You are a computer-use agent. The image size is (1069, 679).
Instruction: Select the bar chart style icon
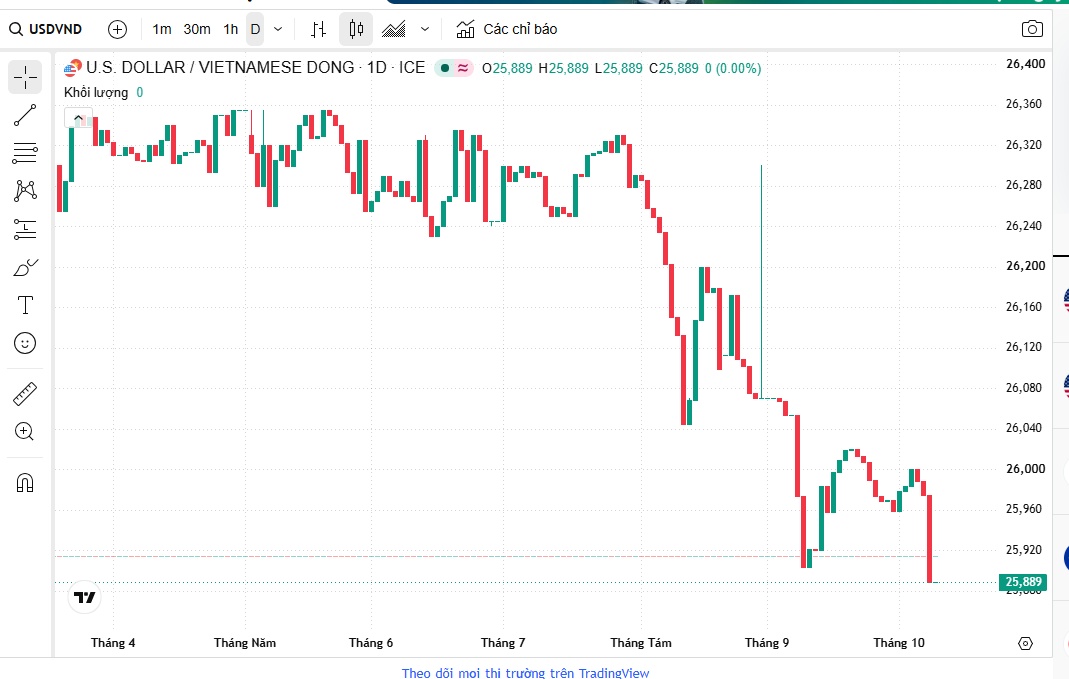point(318,29)
